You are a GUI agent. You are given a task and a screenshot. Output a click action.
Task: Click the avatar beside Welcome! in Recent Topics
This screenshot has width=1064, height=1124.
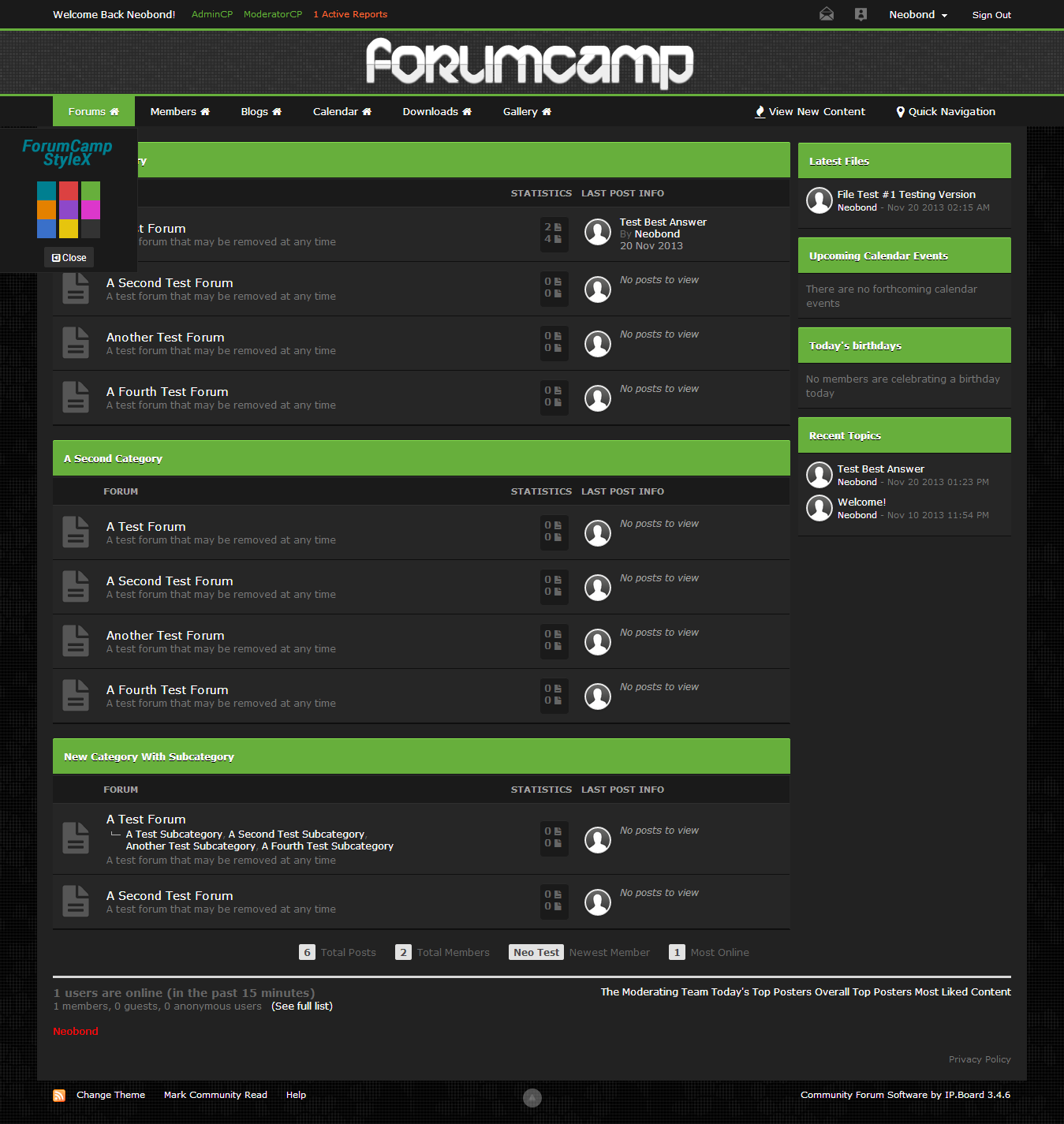point(819,508)
